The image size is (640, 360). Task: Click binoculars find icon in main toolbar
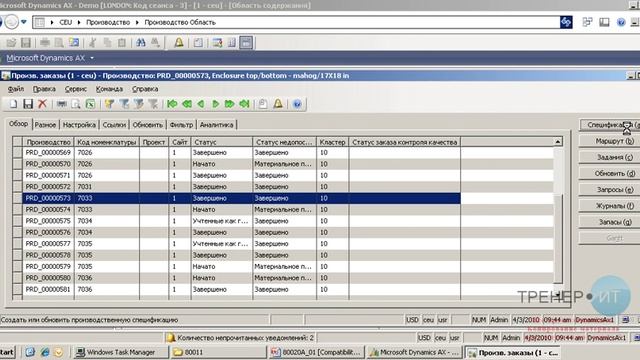point(141,42)
